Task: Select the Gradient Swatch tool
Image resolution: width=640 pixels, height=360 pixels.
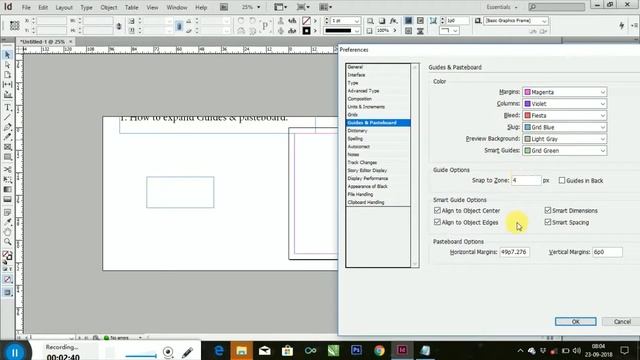Action: 7,189
